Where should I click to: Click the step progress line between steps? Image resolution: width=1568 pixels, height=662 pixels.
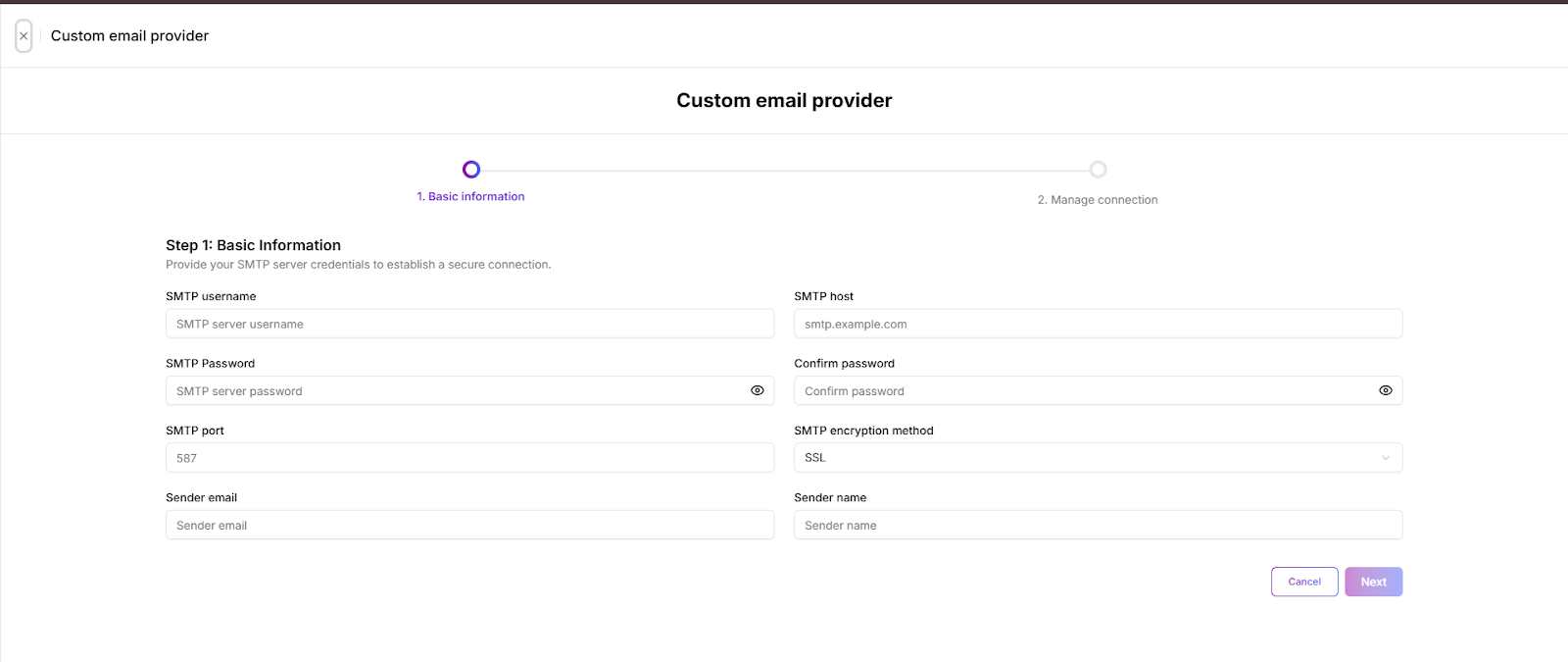tap(784, 171)
